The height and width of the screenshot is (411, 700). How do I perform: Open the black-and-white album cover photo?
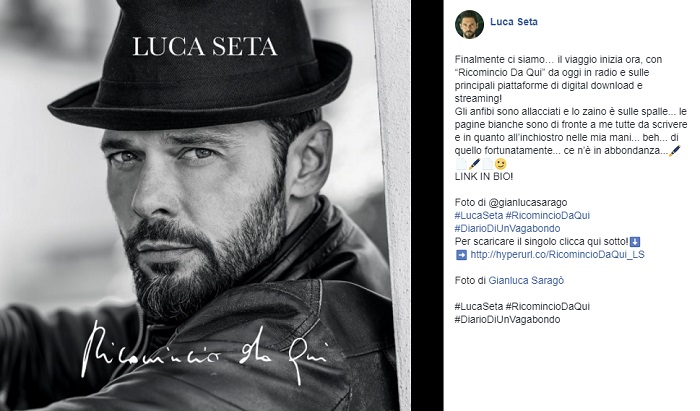[205, 205]
